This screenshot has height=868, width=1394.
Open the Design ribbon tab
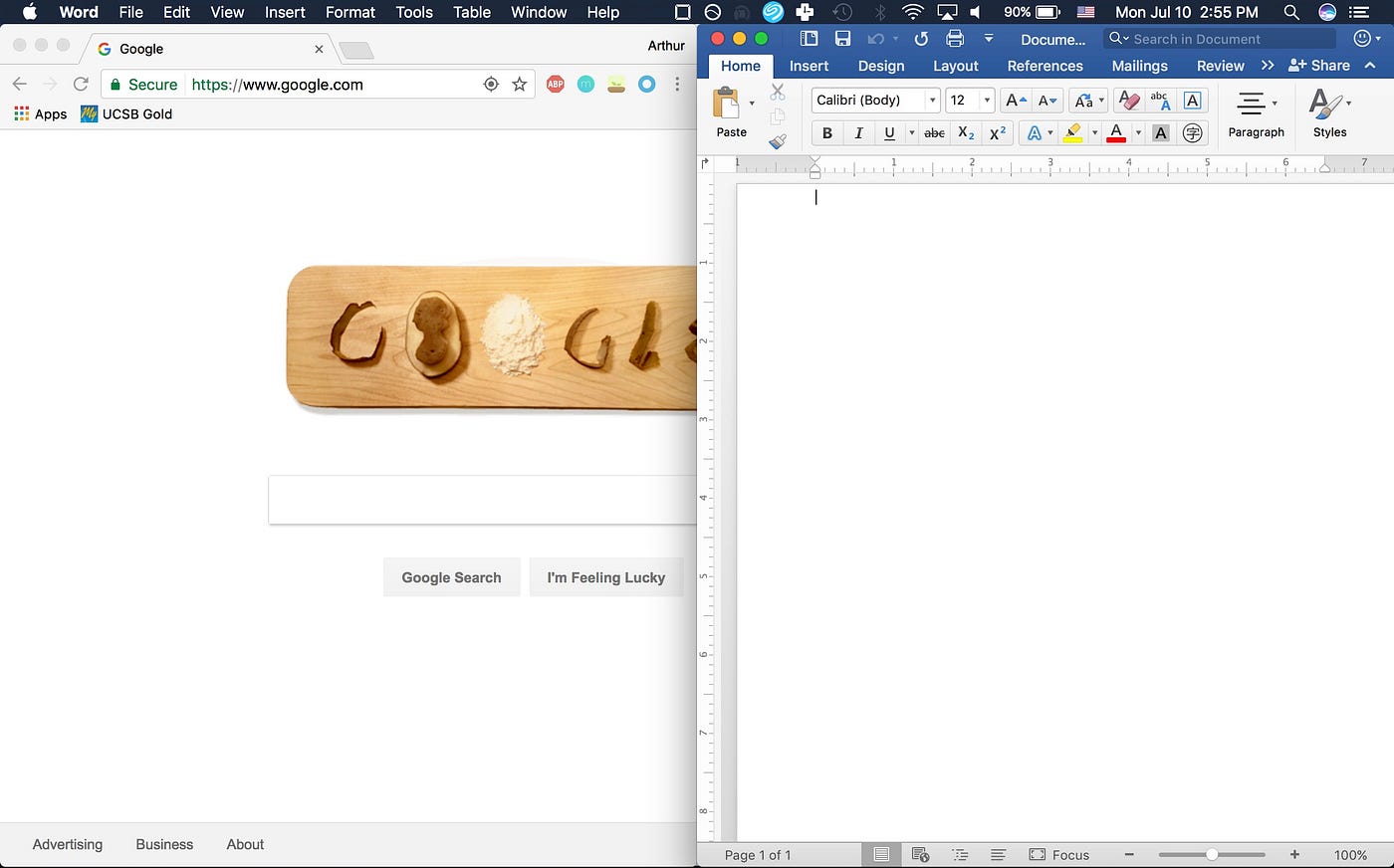point(881,66)
